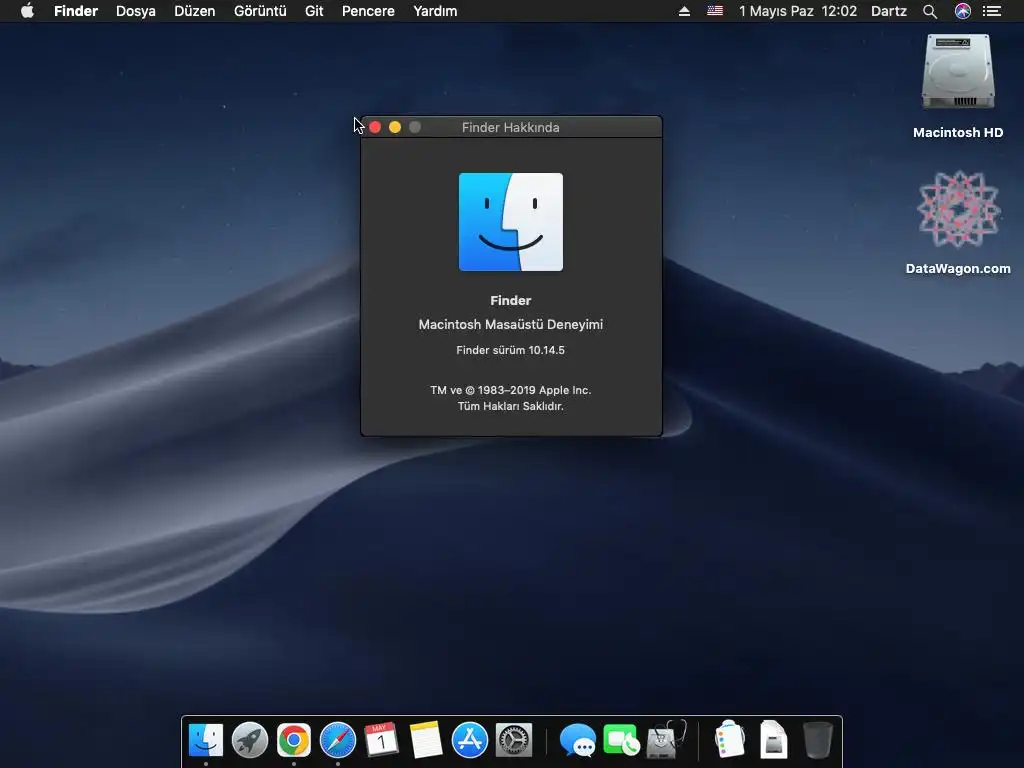
Task: Open Calendar icon showing May 1
Action: pos(381,740)
